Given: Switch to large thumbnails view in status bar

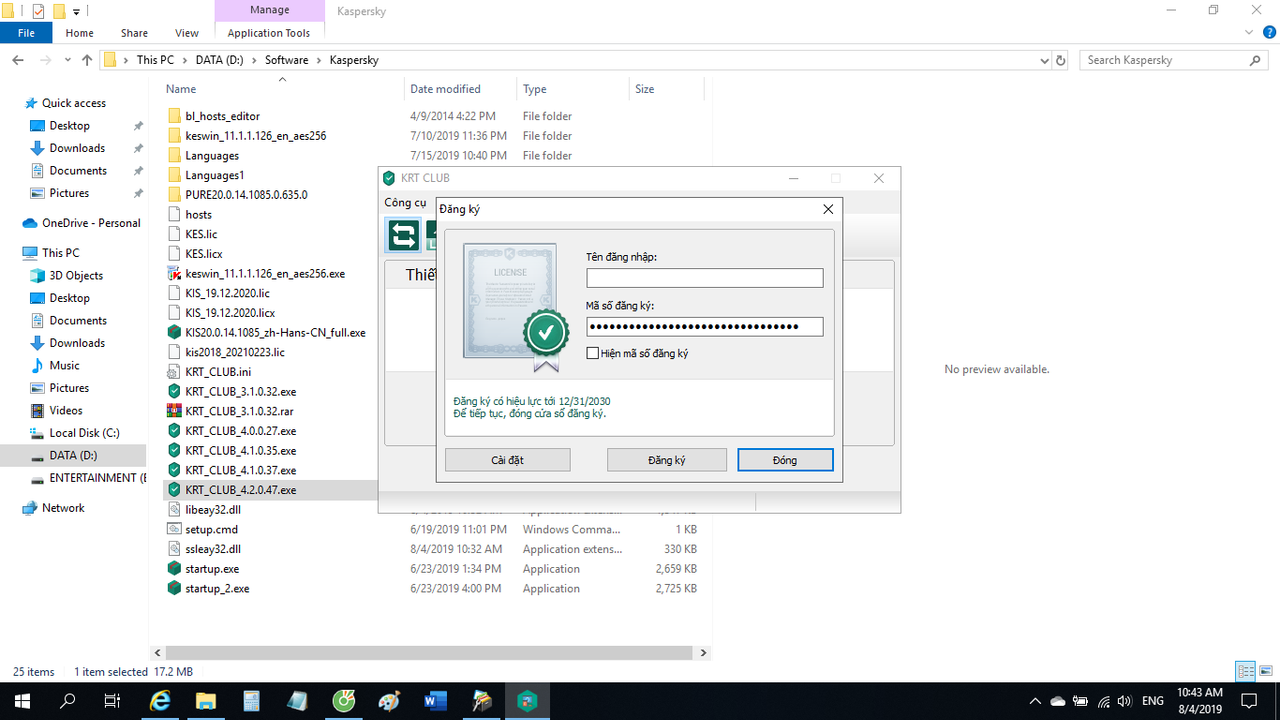Looking at the screenshot, I should (1265, 671).
